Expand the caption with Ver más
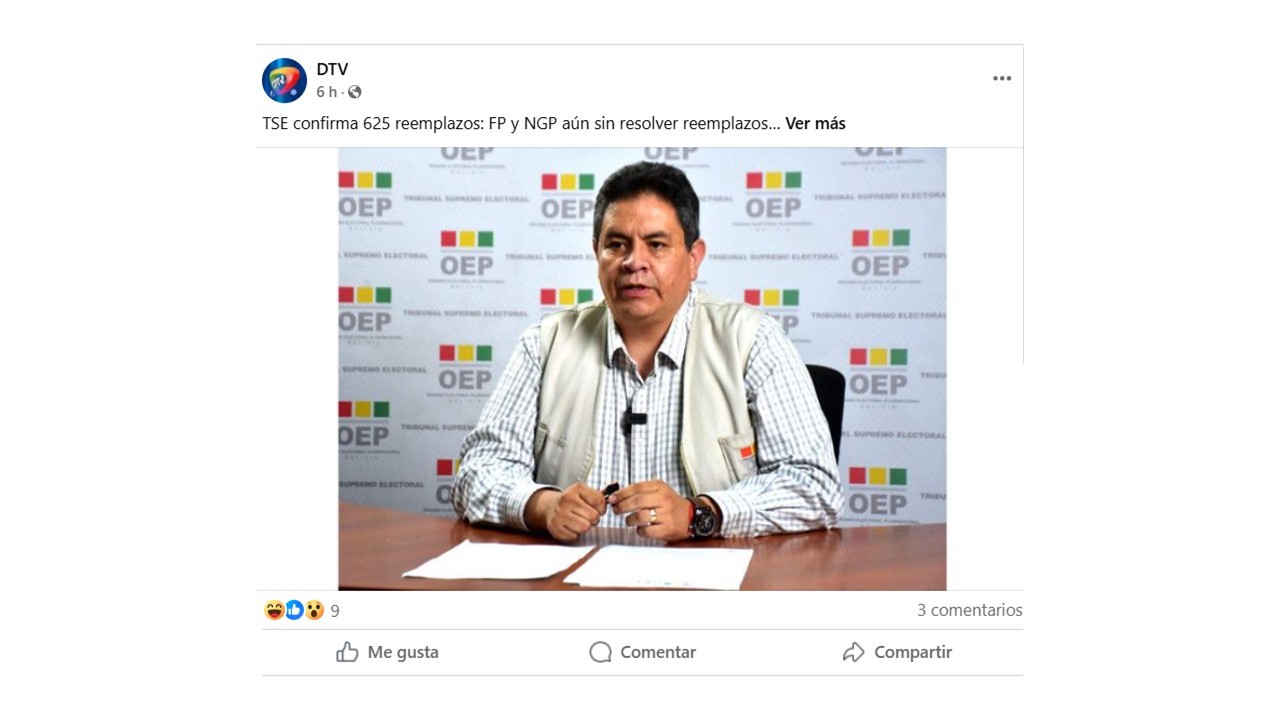 tap(815, 123)
